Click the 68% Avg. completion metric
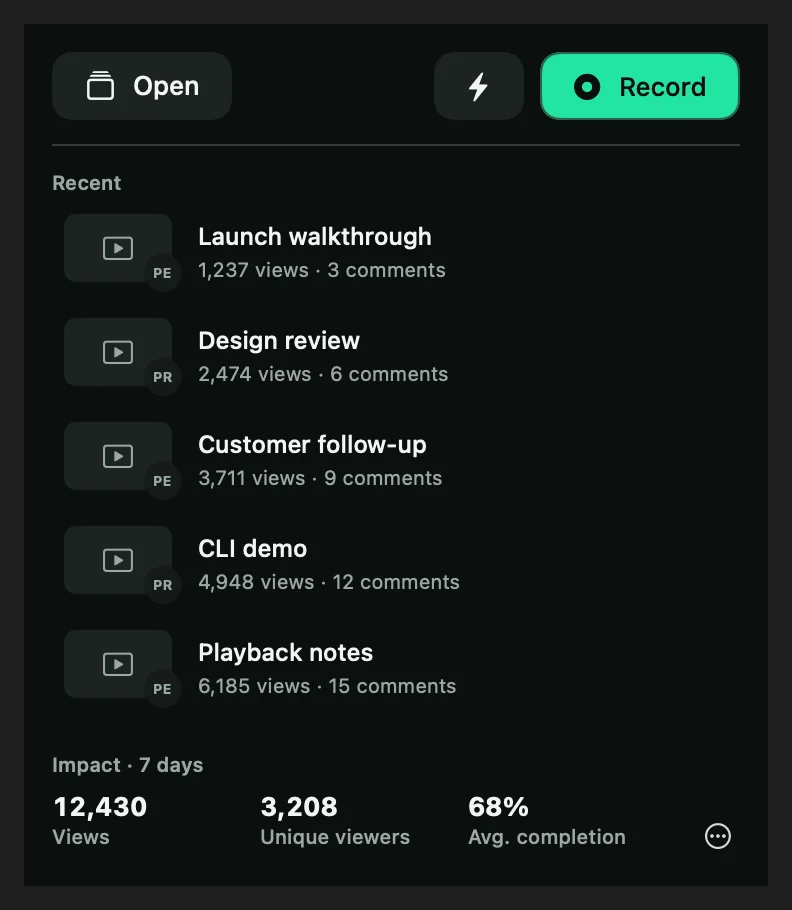The image size is (792, 910). coord(547,821)
